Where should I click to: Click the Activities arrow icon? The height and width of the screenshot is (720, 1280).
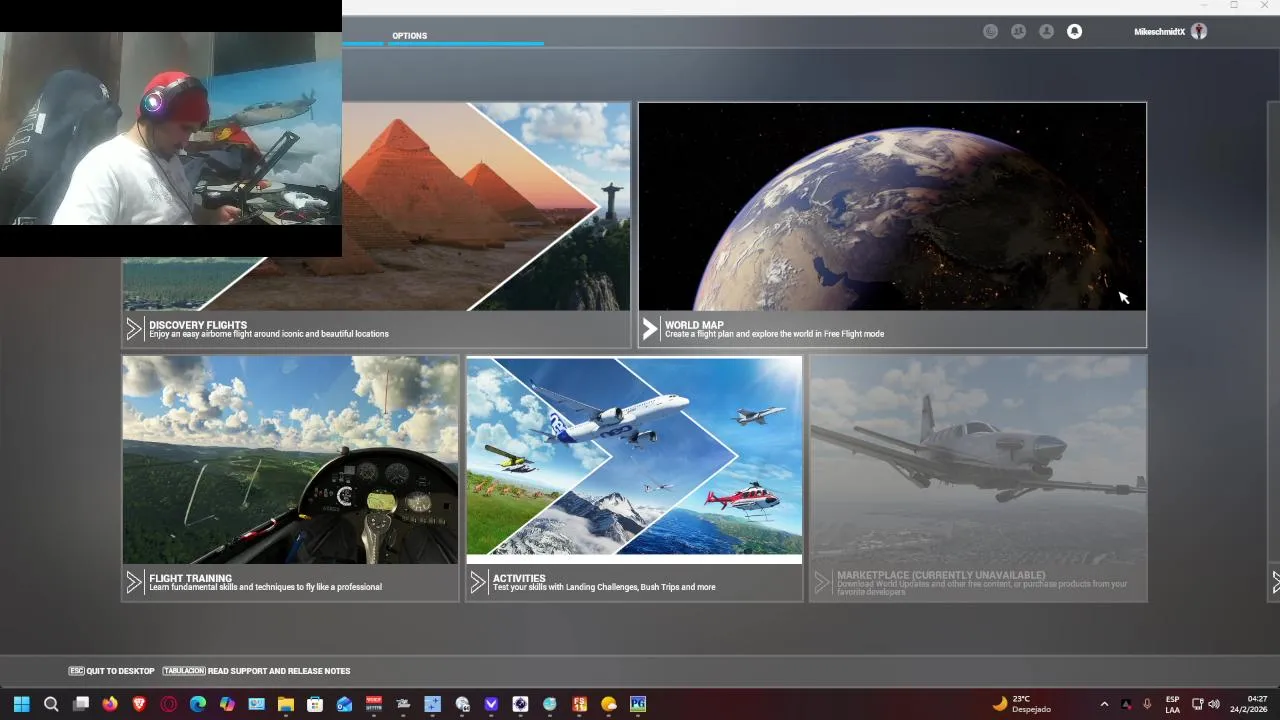coord(478,581)
